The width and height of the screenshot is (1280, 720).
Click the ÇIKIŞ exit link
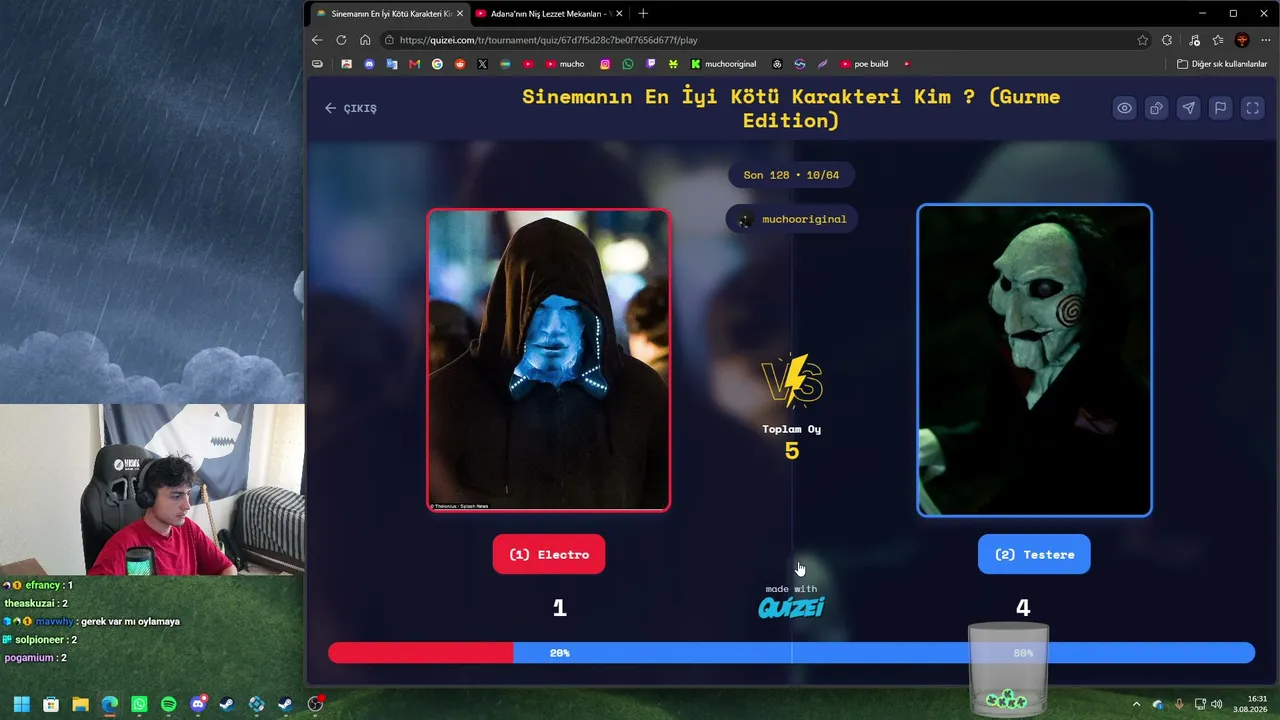click(351, 108)
